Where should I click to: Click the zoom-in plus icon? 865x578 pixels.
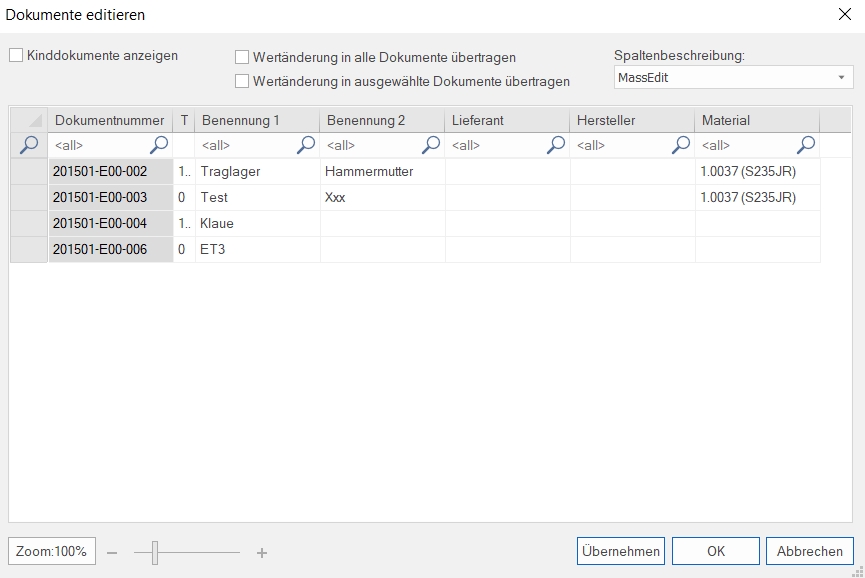(x=262, y=552)
